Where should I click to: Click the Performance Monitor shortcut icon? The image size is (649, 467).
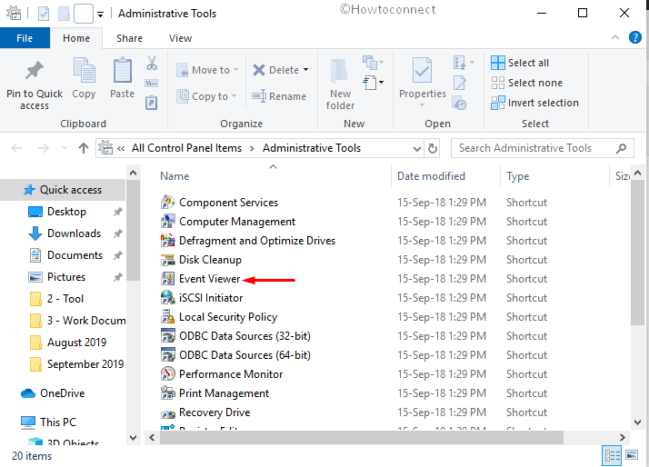tap(168, 374)
